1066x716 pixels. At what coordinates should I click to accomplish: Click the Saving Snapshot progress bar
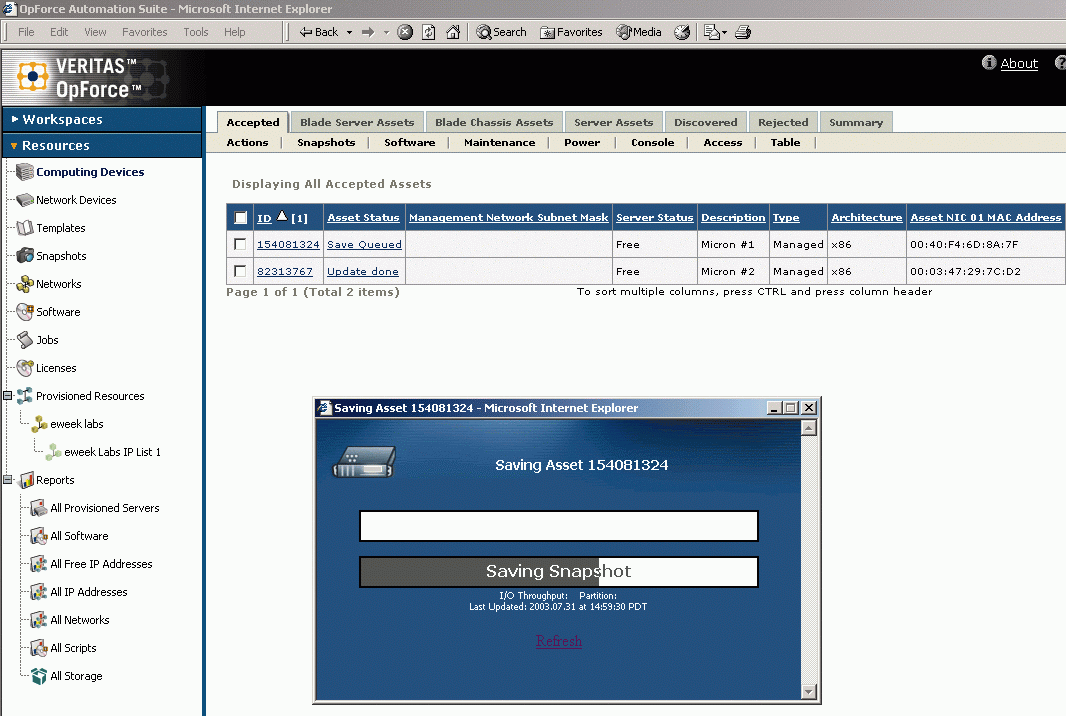click(559, 572)
